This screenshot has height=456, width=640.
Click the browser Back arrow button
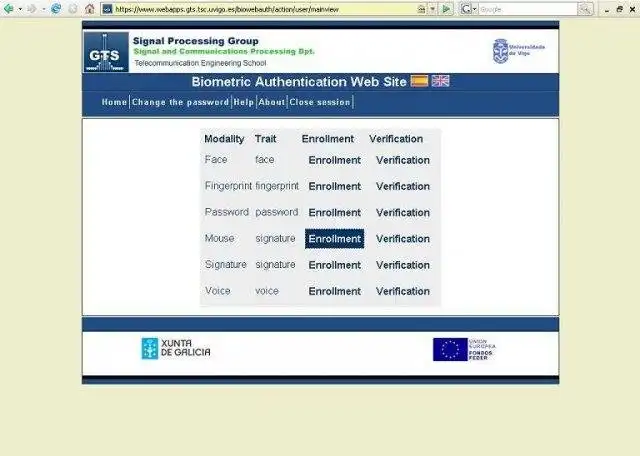[x=8, y=9]
